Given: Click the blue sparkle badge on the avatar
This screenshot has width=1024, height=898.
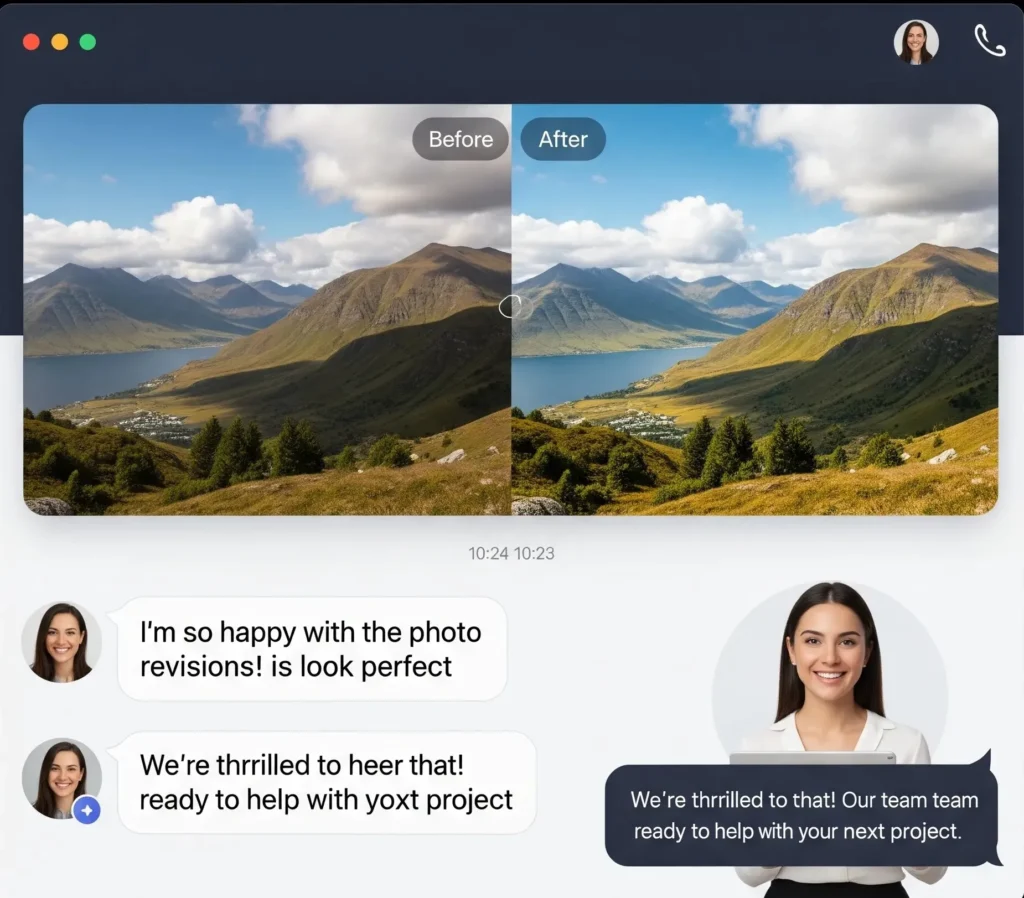Looking at the screenshot, I should 87,810.
